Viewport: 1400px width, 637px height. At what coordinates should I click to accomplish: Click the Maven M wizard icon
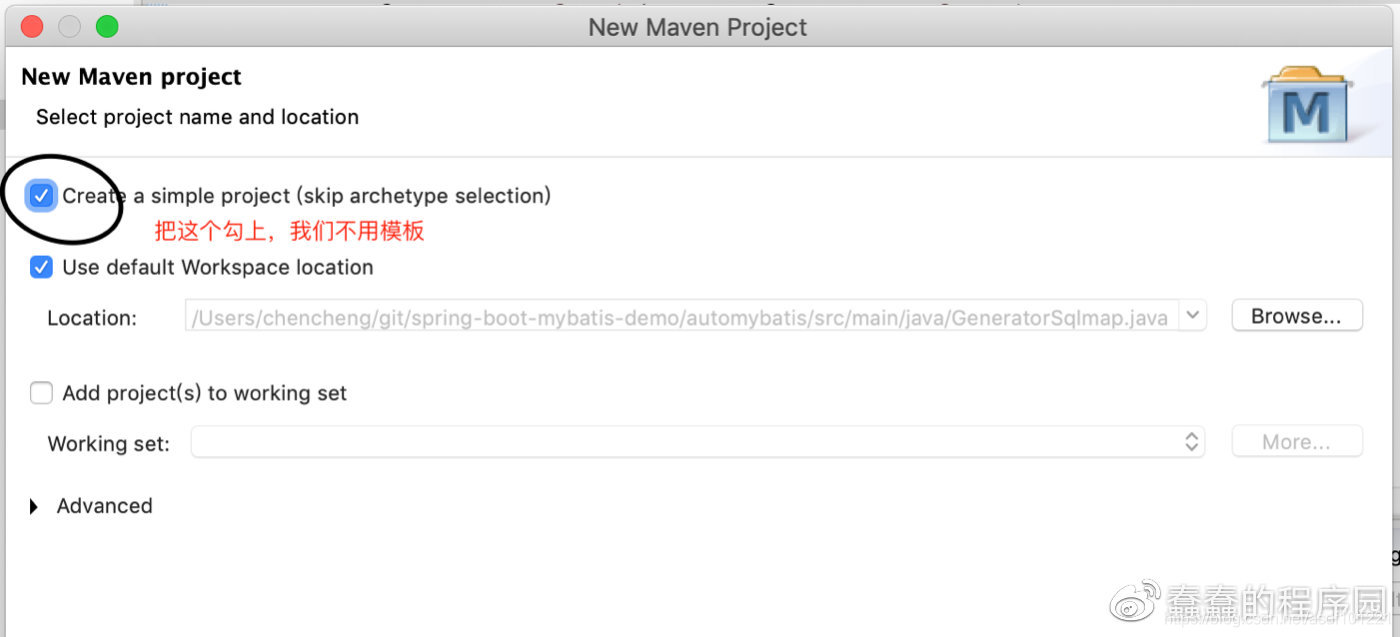[x=1306, y=106]
